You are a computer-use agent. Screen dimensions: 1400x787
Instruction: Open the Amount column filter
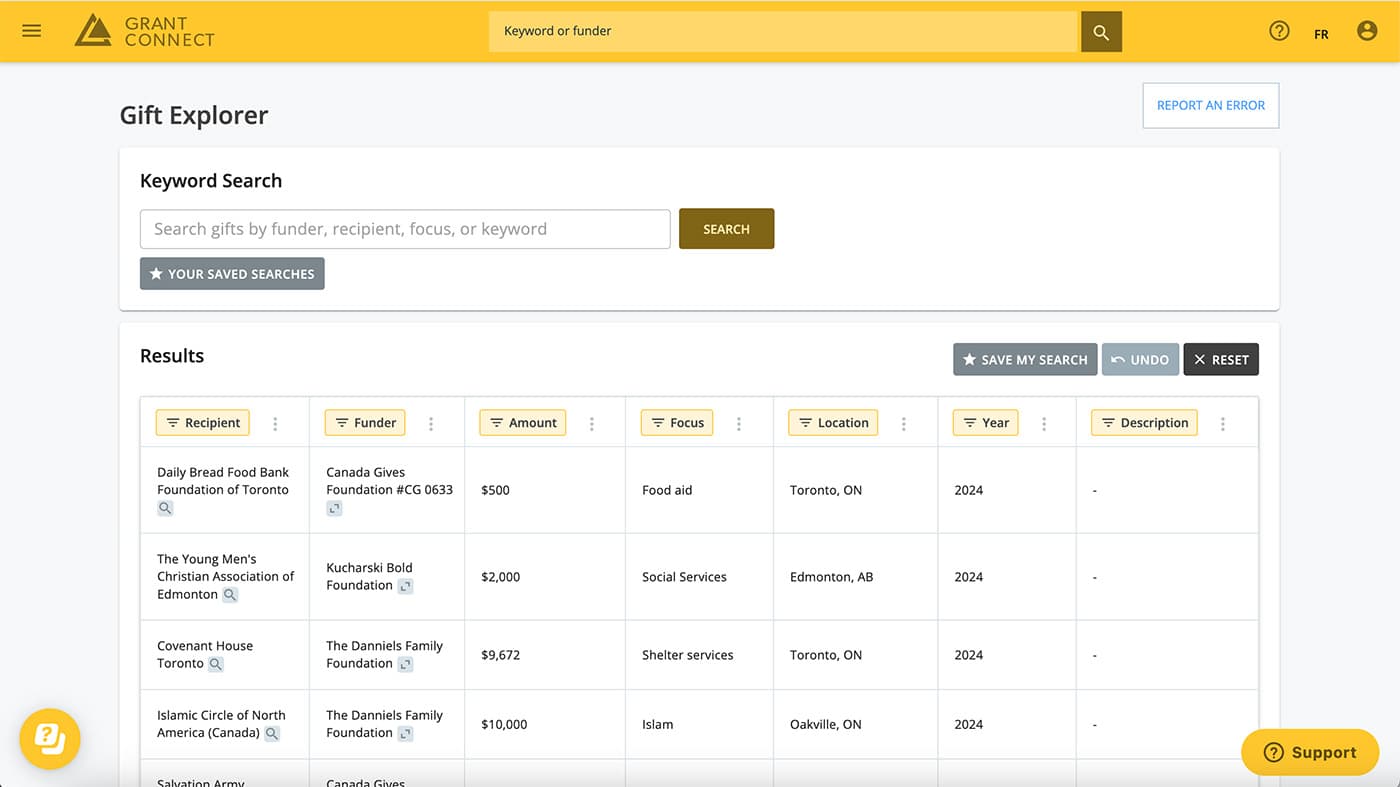pyautogui.click(x=523, y=423)
